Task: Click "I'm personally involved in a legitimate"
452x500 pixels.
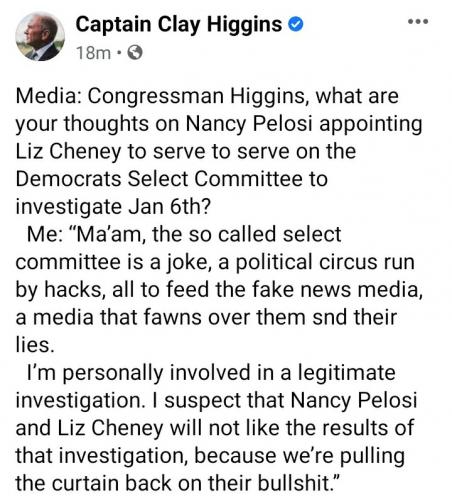Action: click(x=211, y=372)
